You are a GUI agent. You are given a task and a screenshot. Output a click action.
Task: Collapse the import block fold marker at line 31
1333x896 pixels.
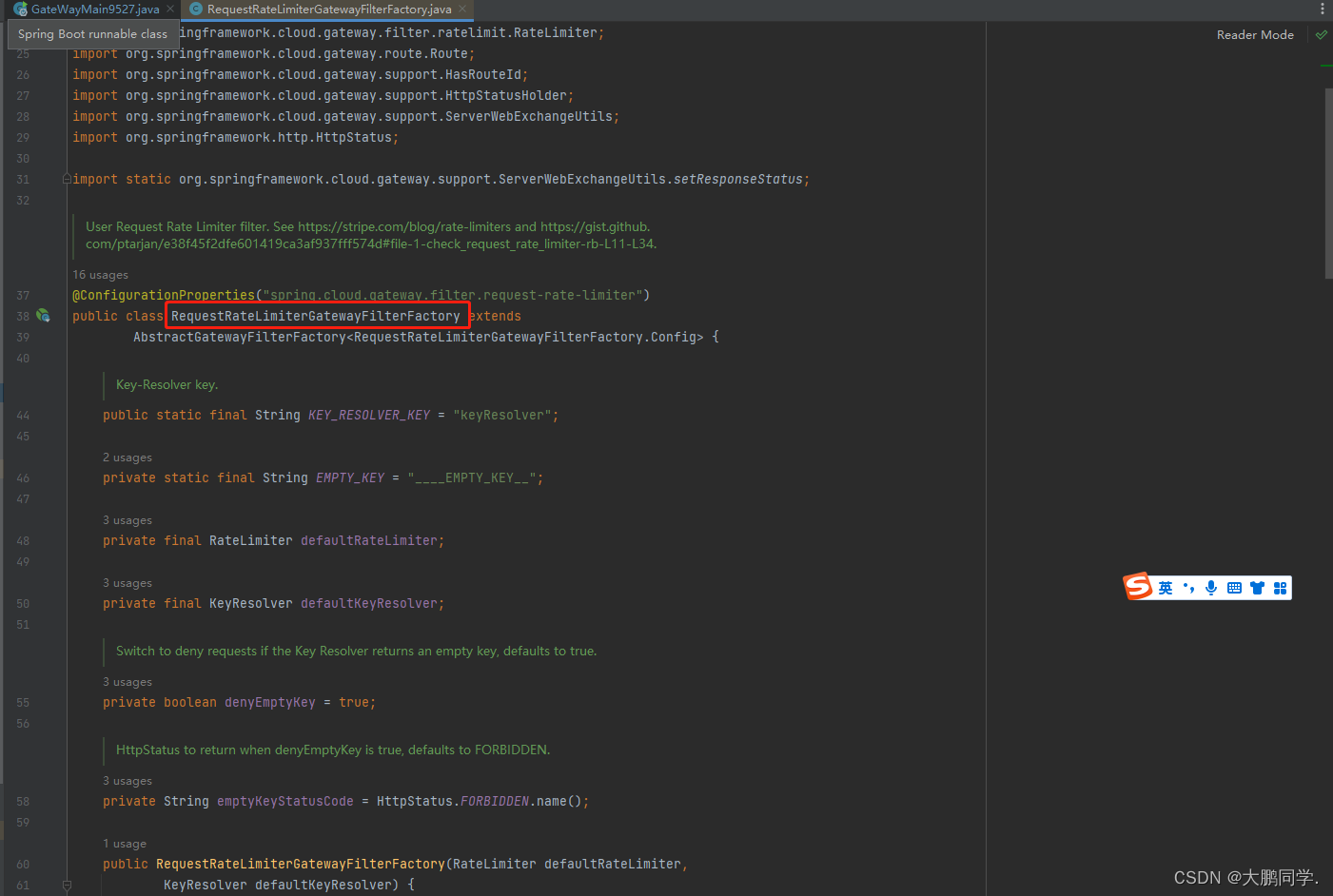click(x=67, y=179)
